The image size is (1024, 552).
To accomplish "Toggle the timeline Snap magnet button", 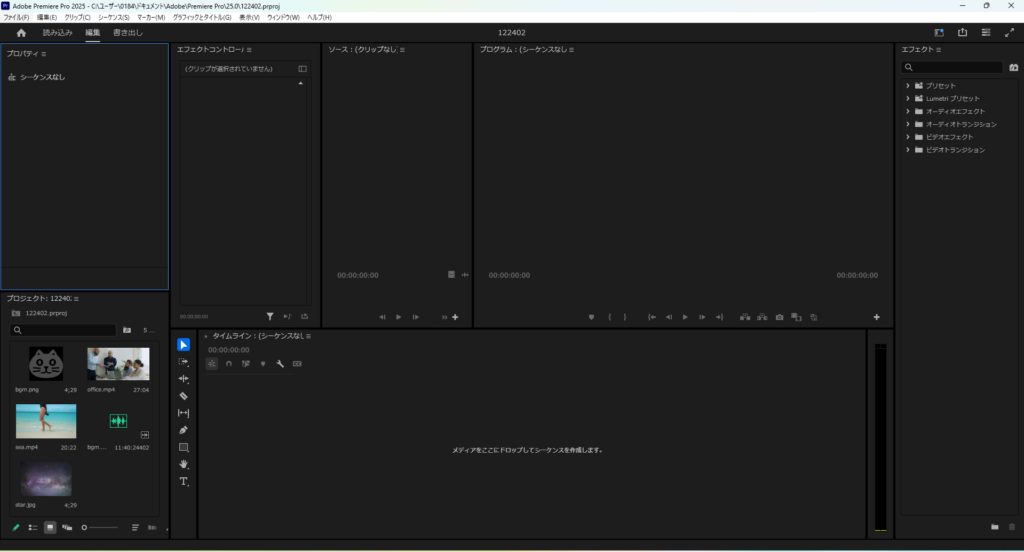I will pyautogui.click(x=229, y=364).
